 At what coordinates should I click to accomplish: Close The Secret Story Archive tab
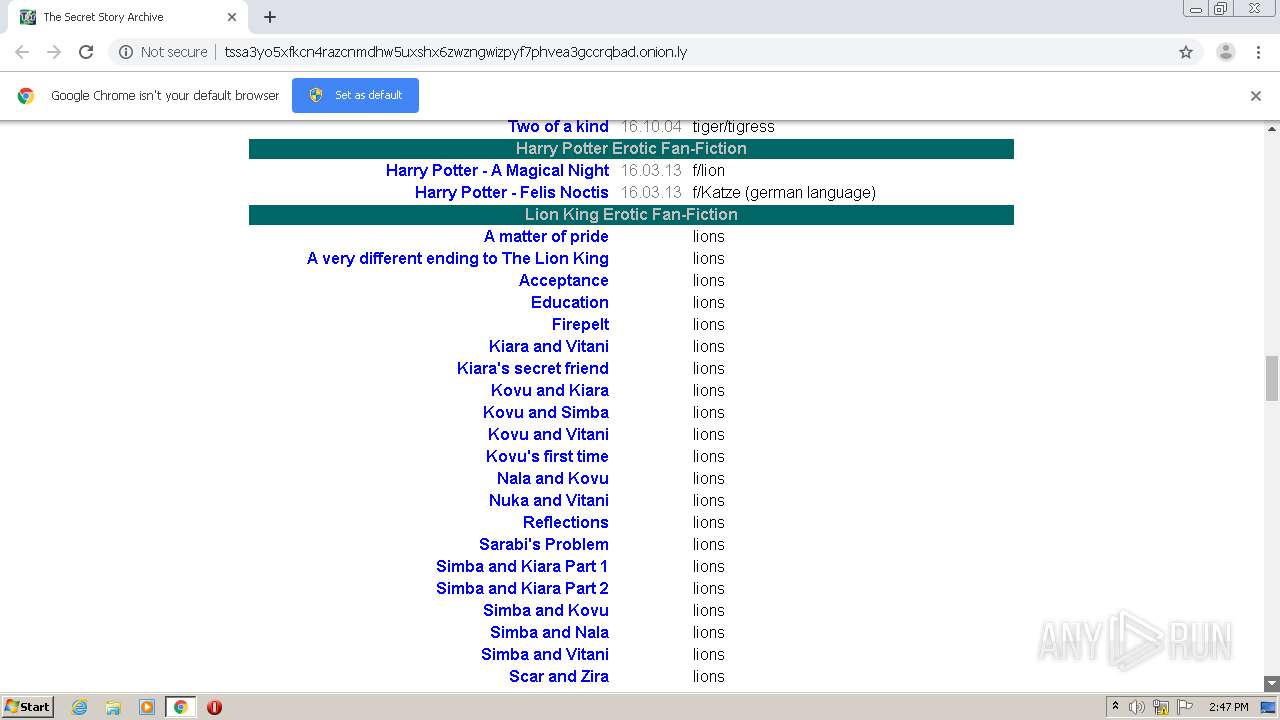(232, 17)
